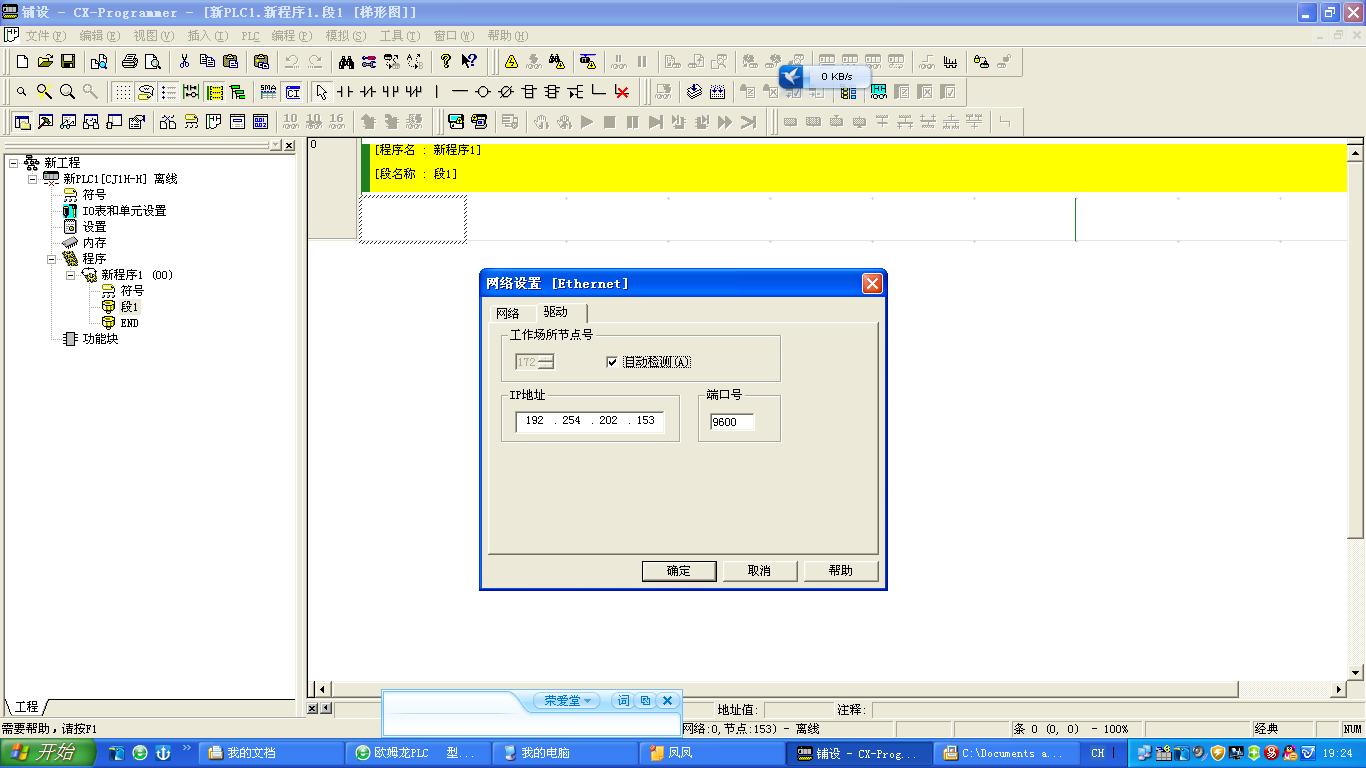The image size is (1366, 768).
Task: Click the 确定 button in the dialog
Action: point(679,571)
